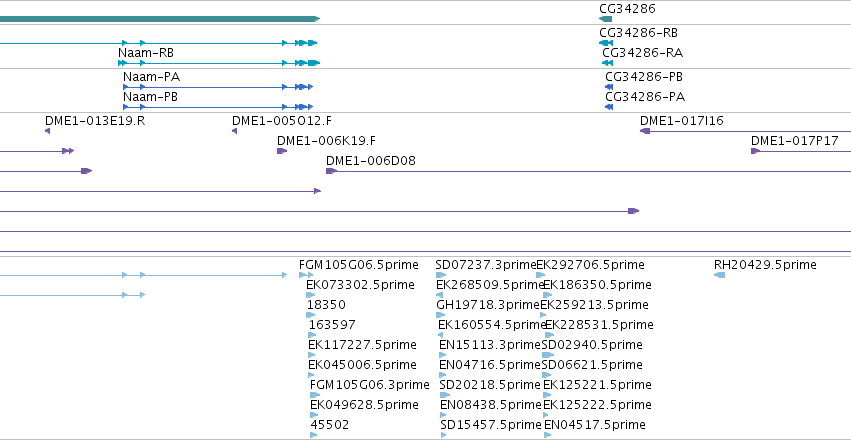Click the DME1-013E19.R clone label

tap(95, 120)
